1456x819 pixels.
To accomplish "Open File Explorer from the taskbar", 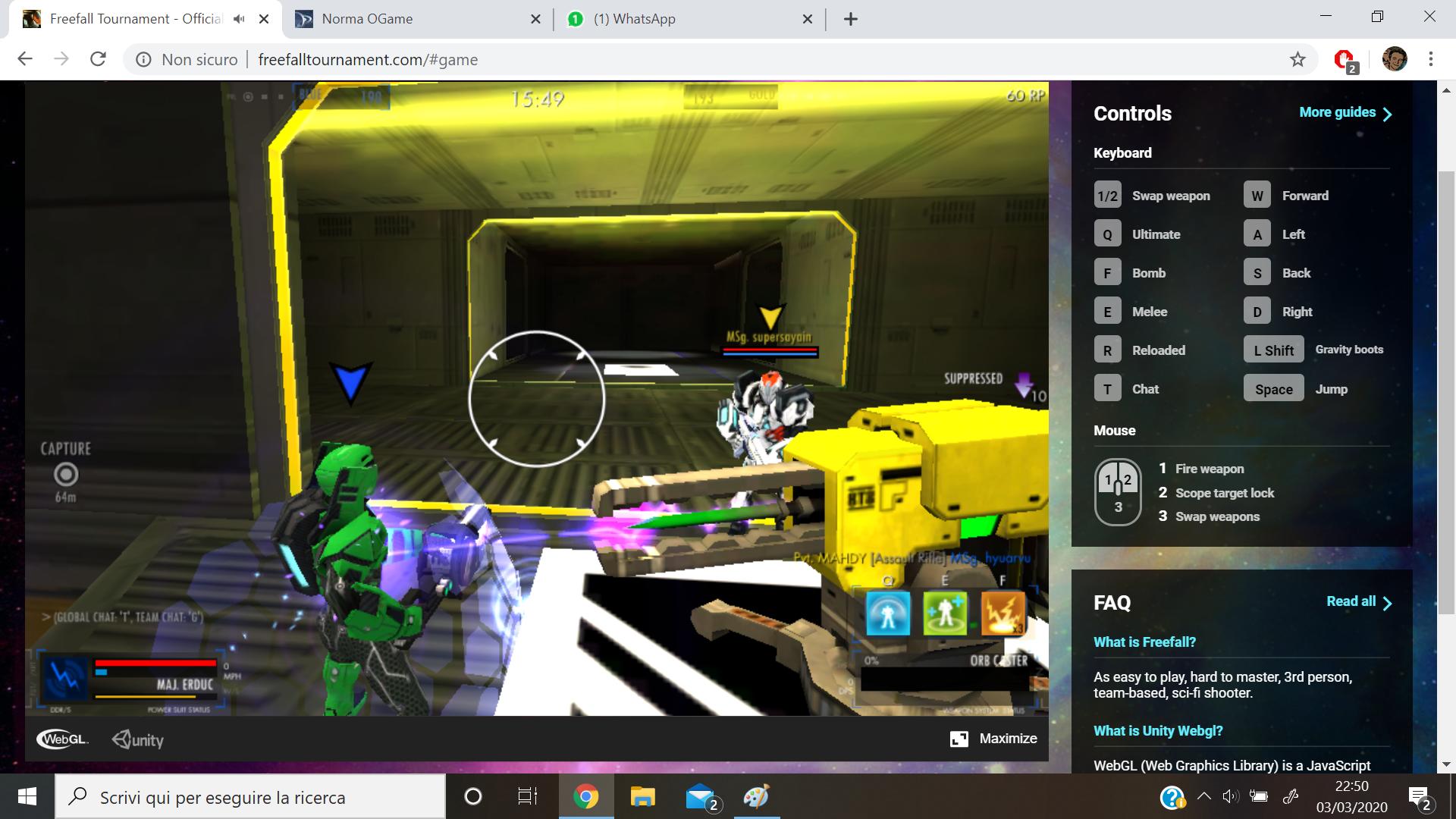I will [642, 797].
